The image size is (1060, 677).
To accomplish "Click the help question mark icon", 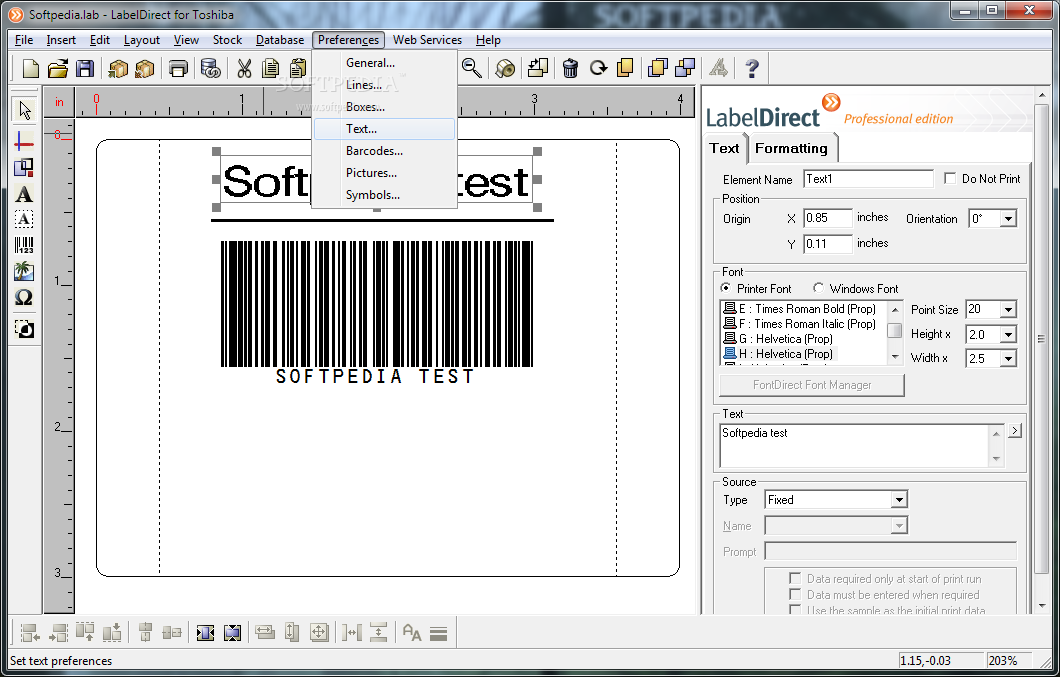I will (x=751, y=68).
